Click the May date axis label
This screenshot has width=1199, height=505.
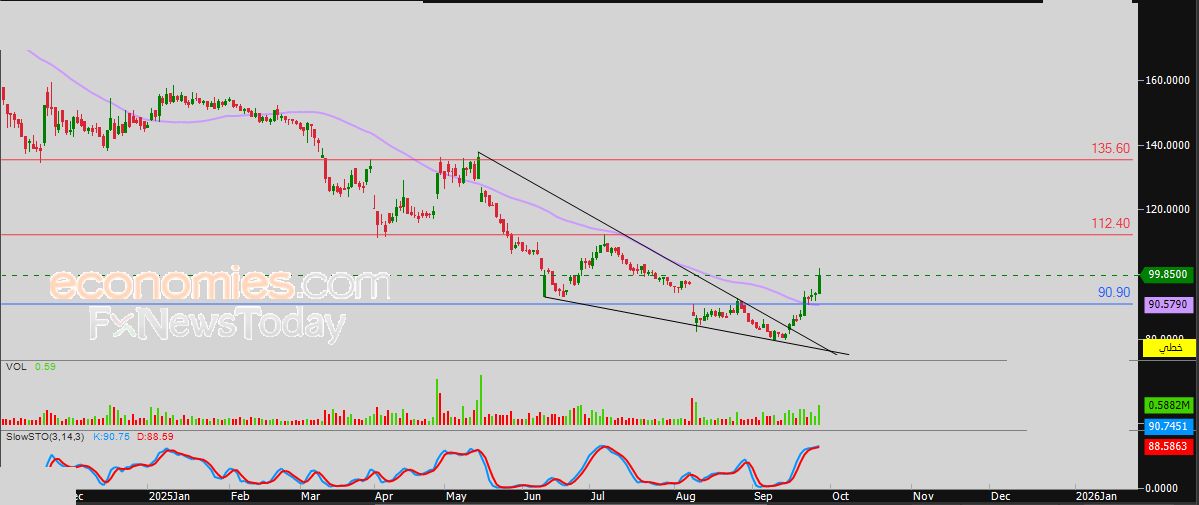(x=456, y=497)
